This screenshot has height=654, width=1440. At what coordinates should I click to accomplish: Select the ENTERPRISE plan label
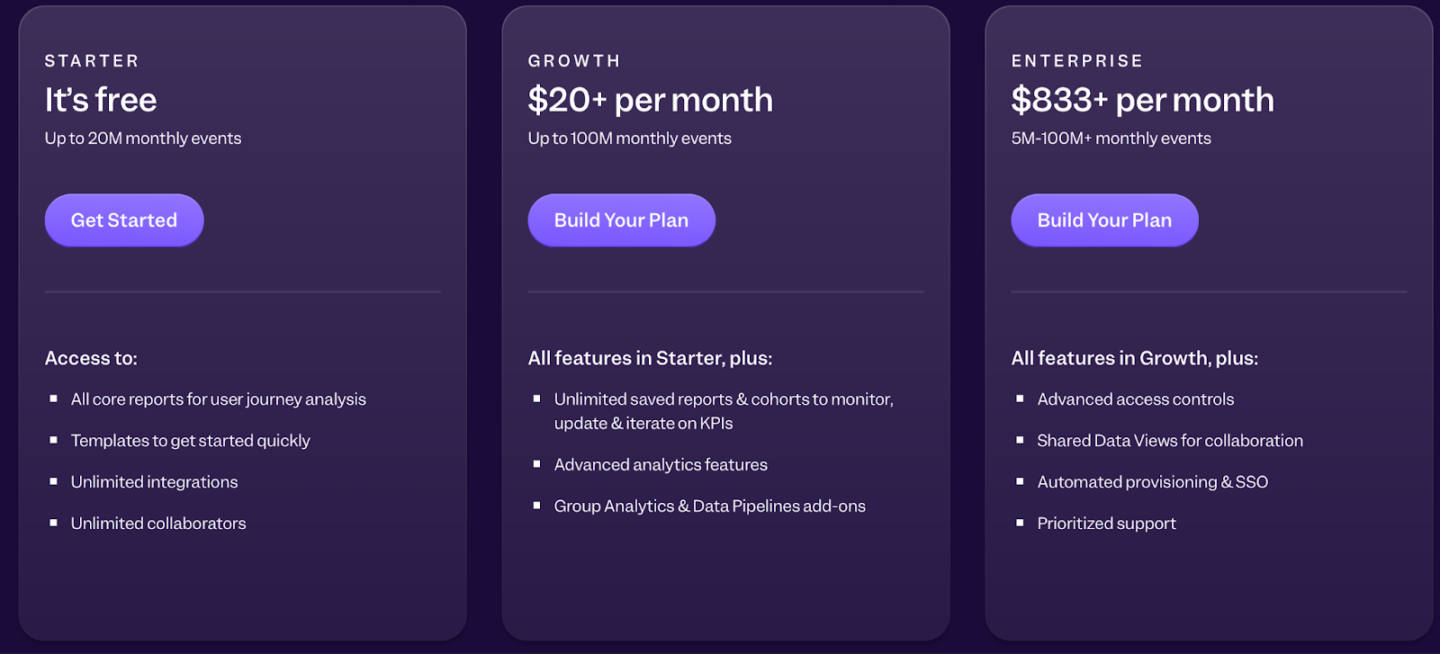point(1077,60)
